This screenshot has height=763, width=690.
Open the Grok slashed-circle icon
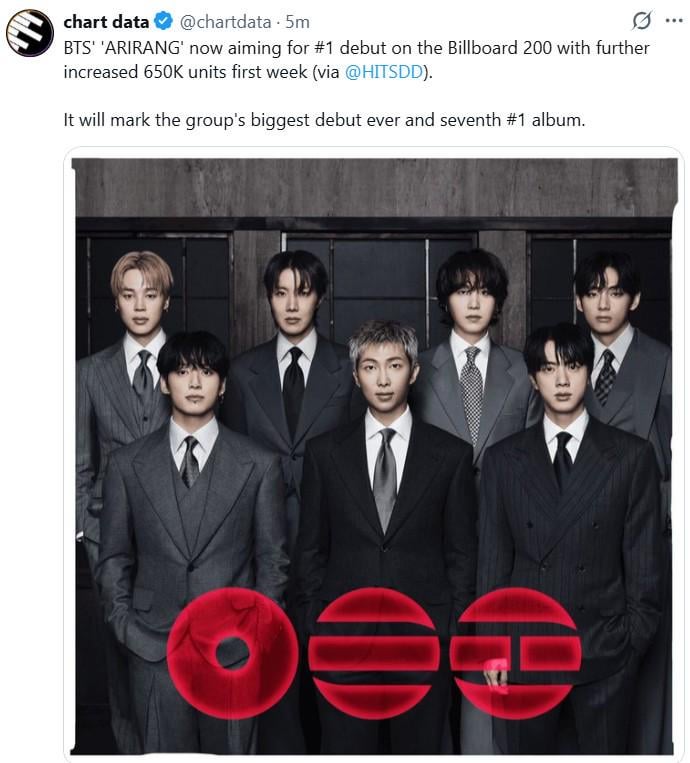642,21
